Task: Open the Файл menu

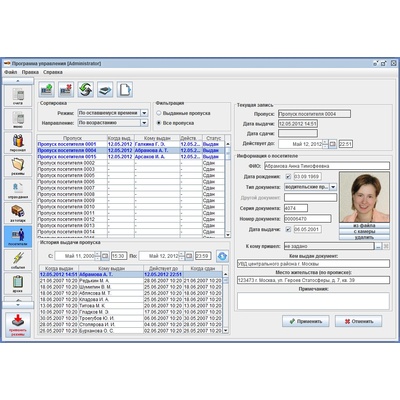Action: [11, 72]
